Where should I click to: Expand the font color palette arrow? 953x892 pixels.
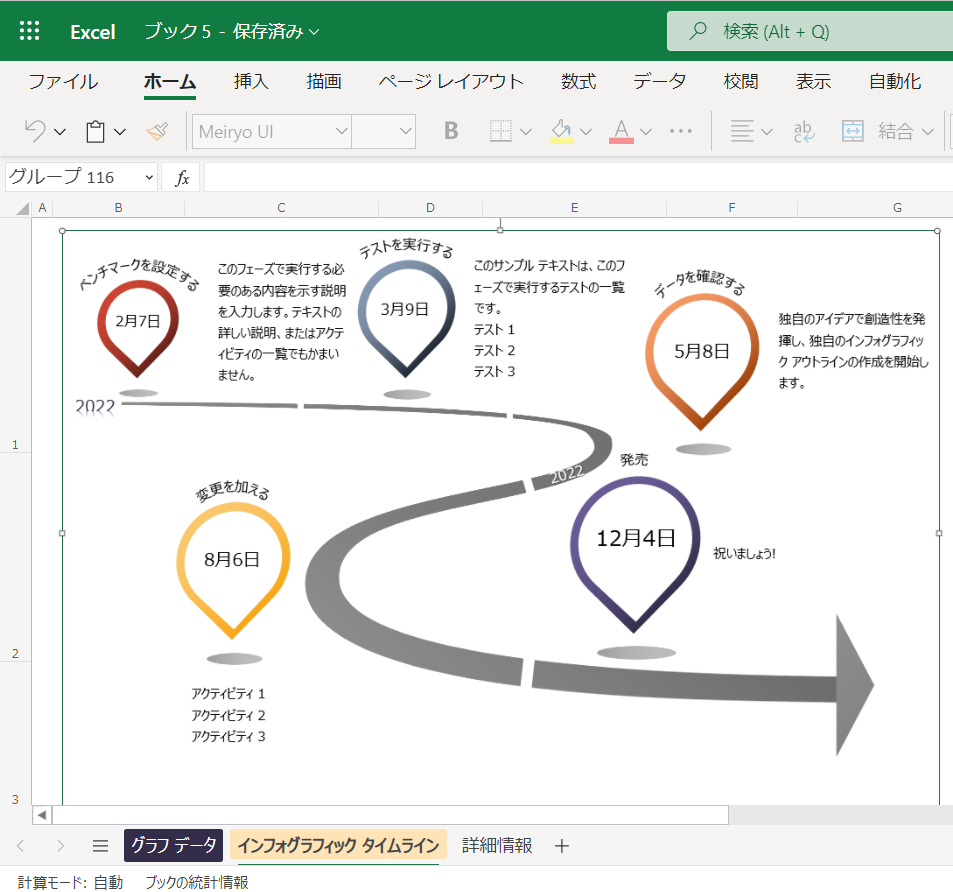(x=646, y=131)
